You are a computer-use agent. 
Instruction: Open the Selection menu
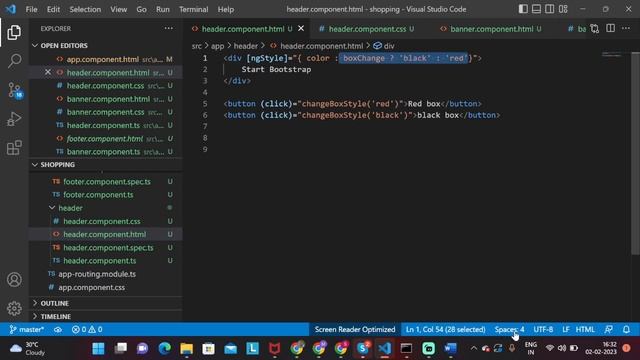click(x=85, y=9)
